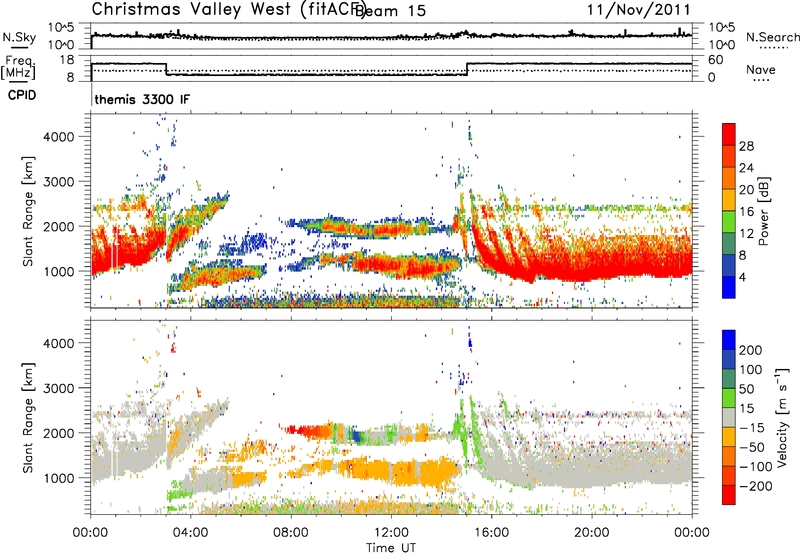The height and width of the screenshot is (554, 800).
Task: Click the 'Freq. [MHz]' axis label
Action: 19,68
